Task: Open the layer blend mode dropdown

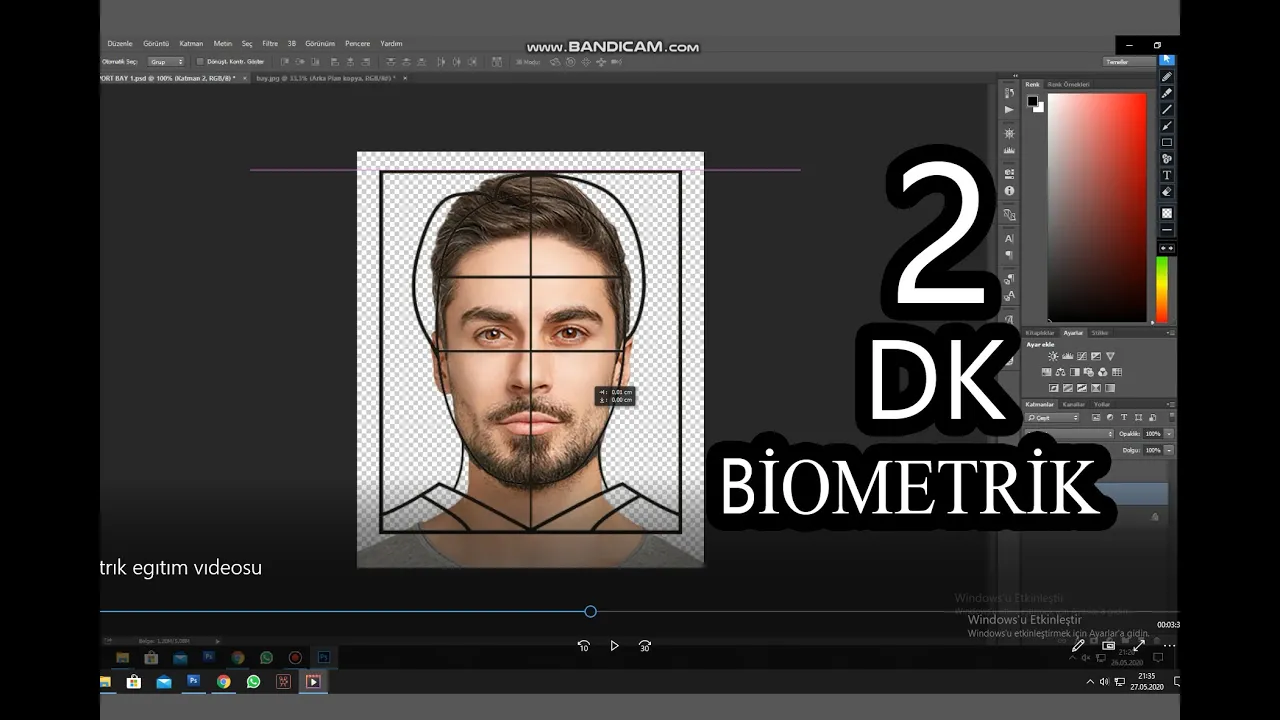Action: [1070, 434]
